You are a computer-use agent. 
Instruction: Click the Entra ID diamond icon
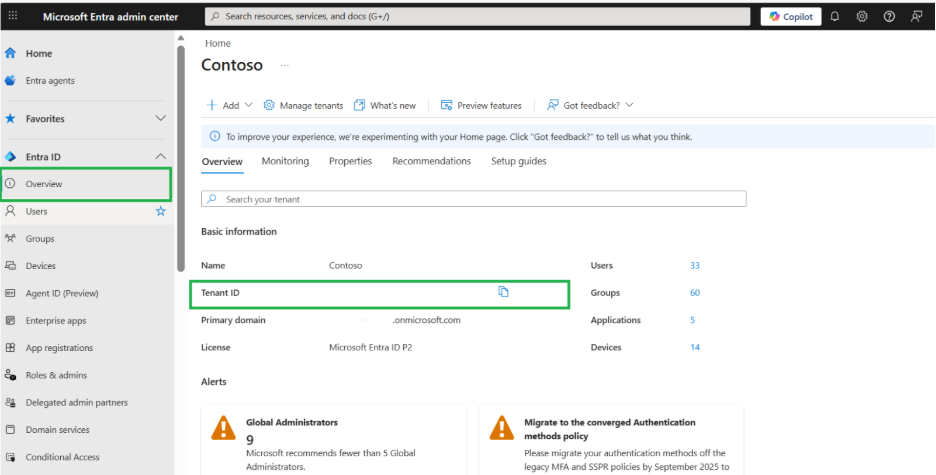[10, 157]
